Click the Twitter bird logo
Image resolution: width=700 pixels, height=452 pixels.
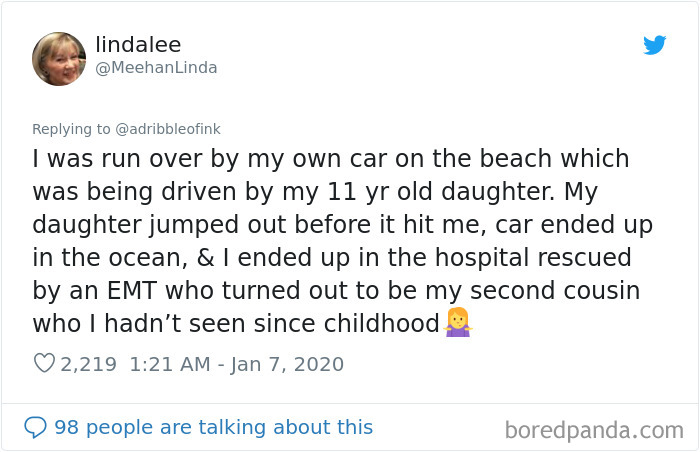click(654, 45)
